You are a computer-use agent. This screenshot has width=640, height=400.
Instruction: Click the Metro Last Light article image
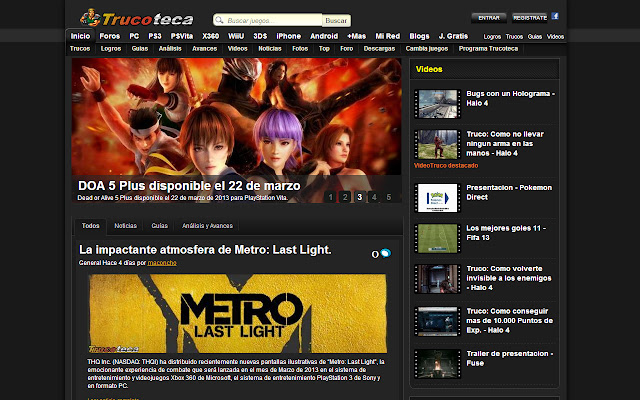pyautogui.click(x=238, y=313)
